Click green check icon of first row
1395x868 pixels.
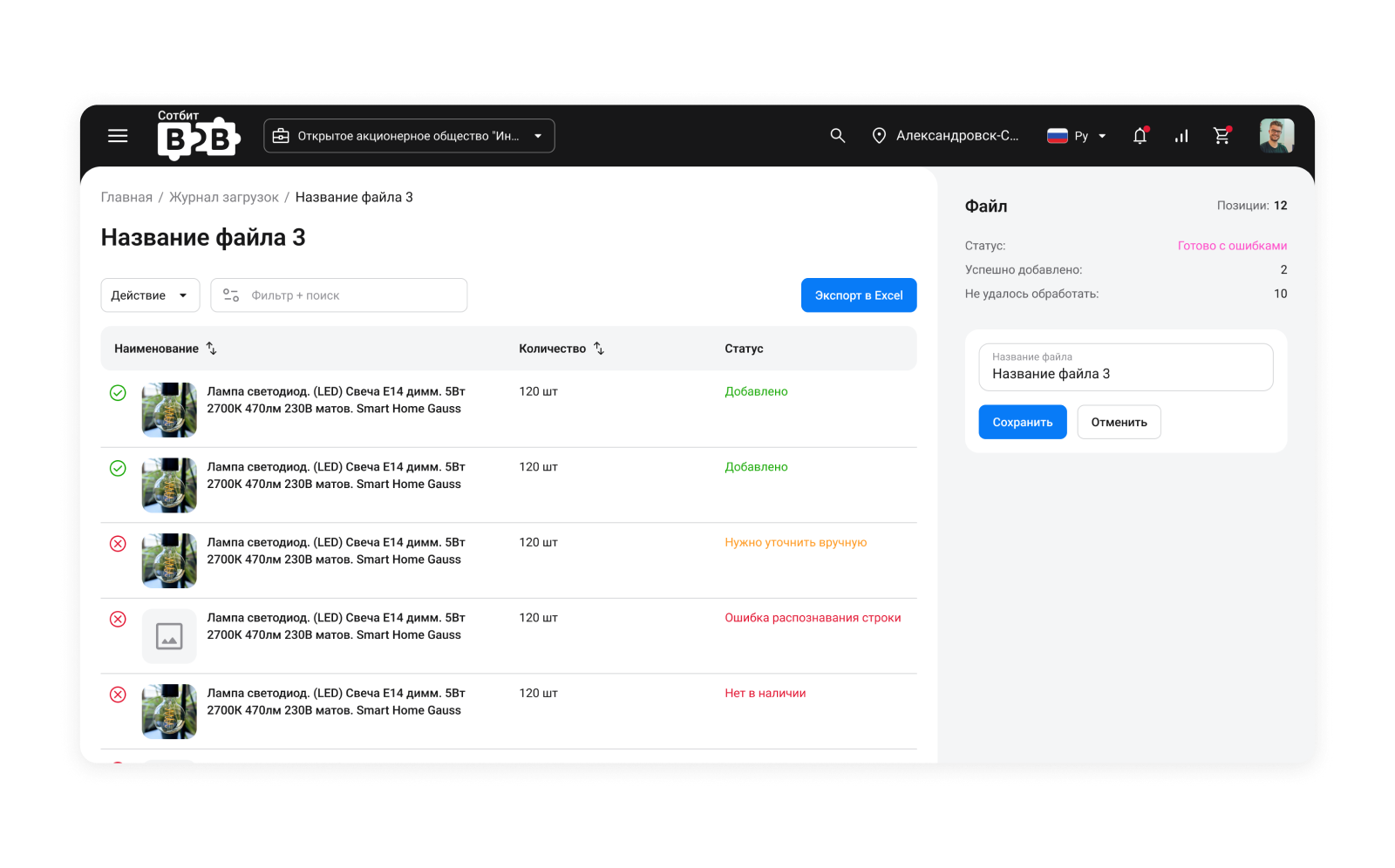pyautogui.click(x=118, y=393)
